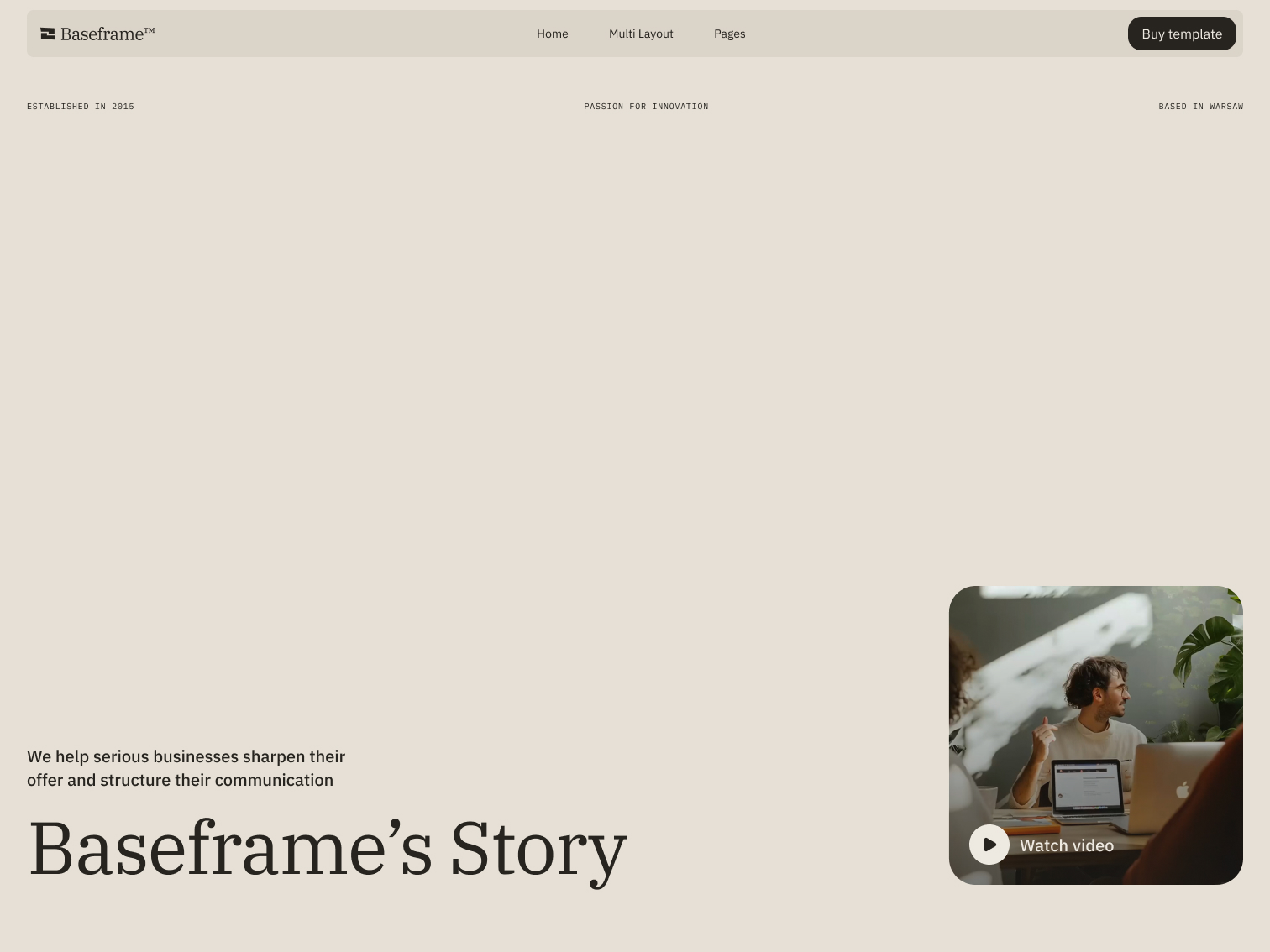Click Multi Layout in the navbar
The height and width of the screenshot is (952, 1270).
[x=641, y=34]
